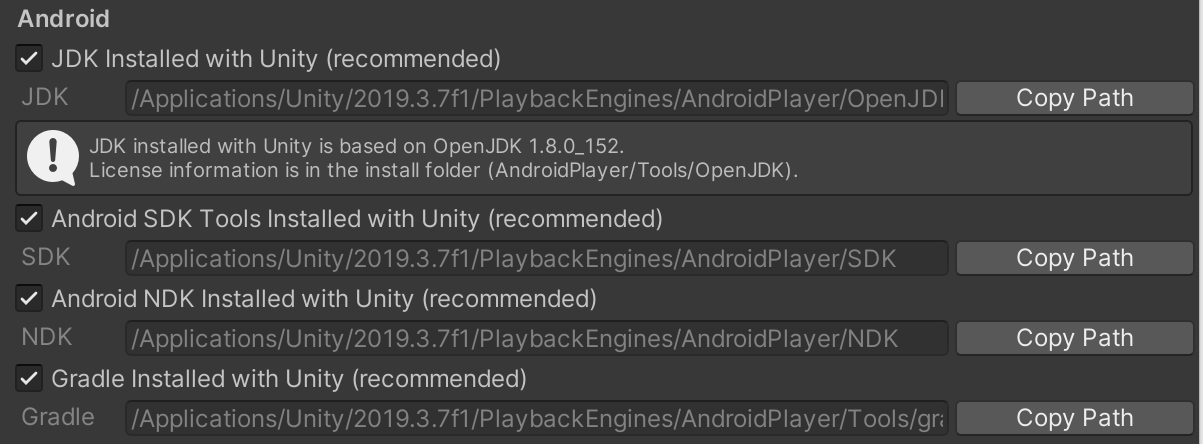
Task: Click into the Gradle path text field
Action: [537, 418]
